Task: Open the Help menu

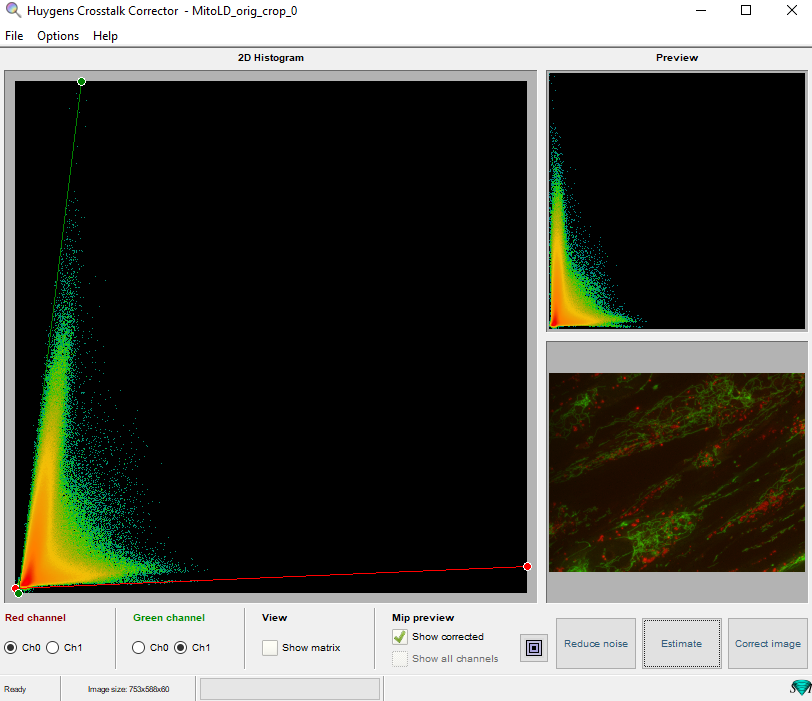Action: click(105, 36)
